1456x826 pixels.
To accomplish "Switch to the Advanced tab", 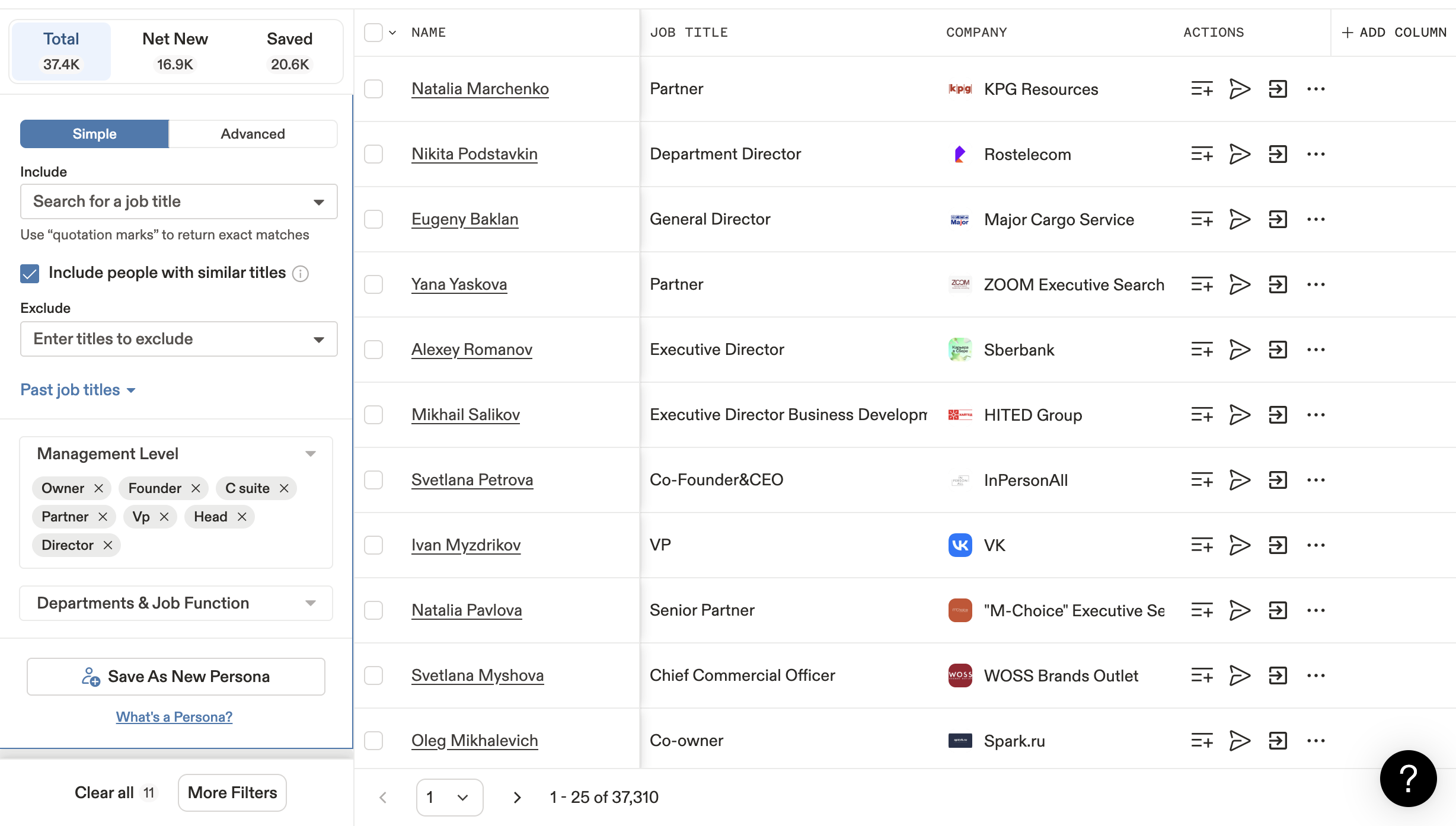I will tap(253, 134).
